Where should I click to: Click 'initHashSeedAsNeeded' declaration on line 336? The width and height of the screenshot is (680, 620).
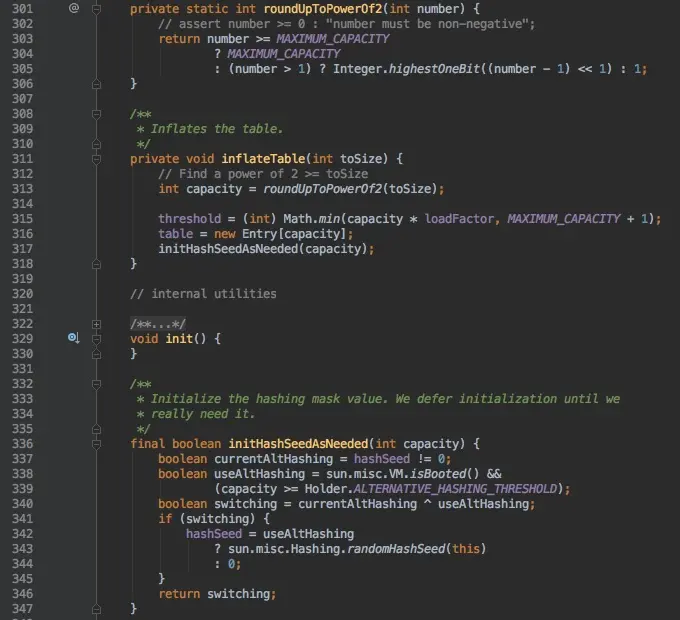(x=298, y=444)
